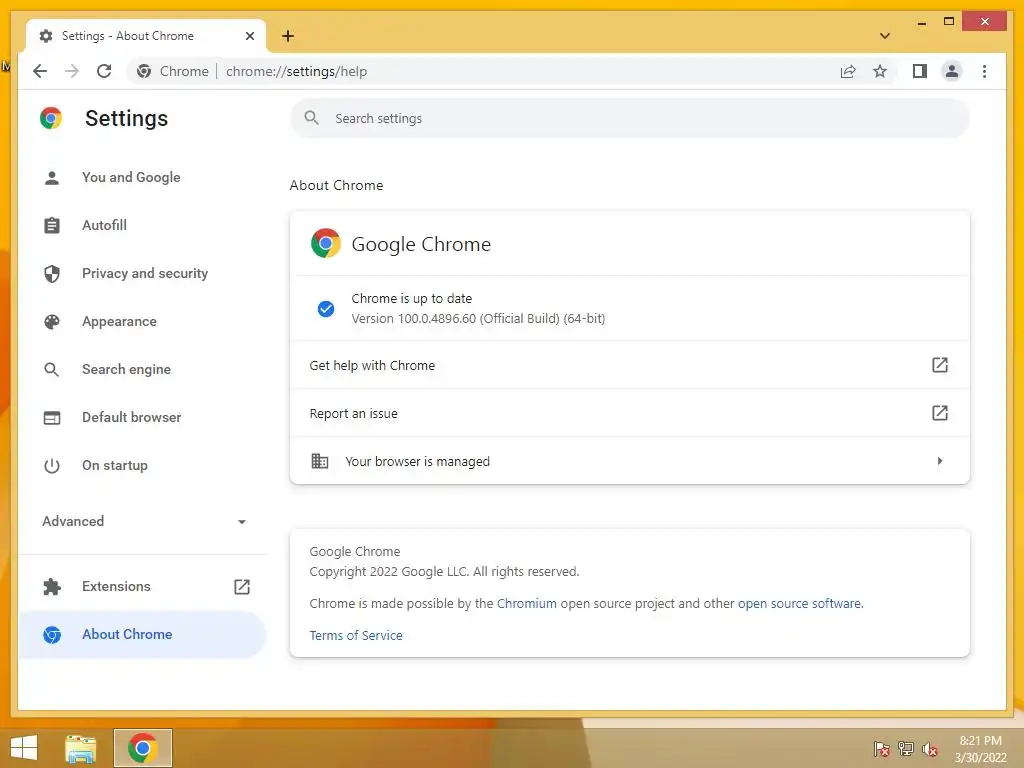Open Terms of Service link
1024x768 pixels.
[x=356, y=635]
